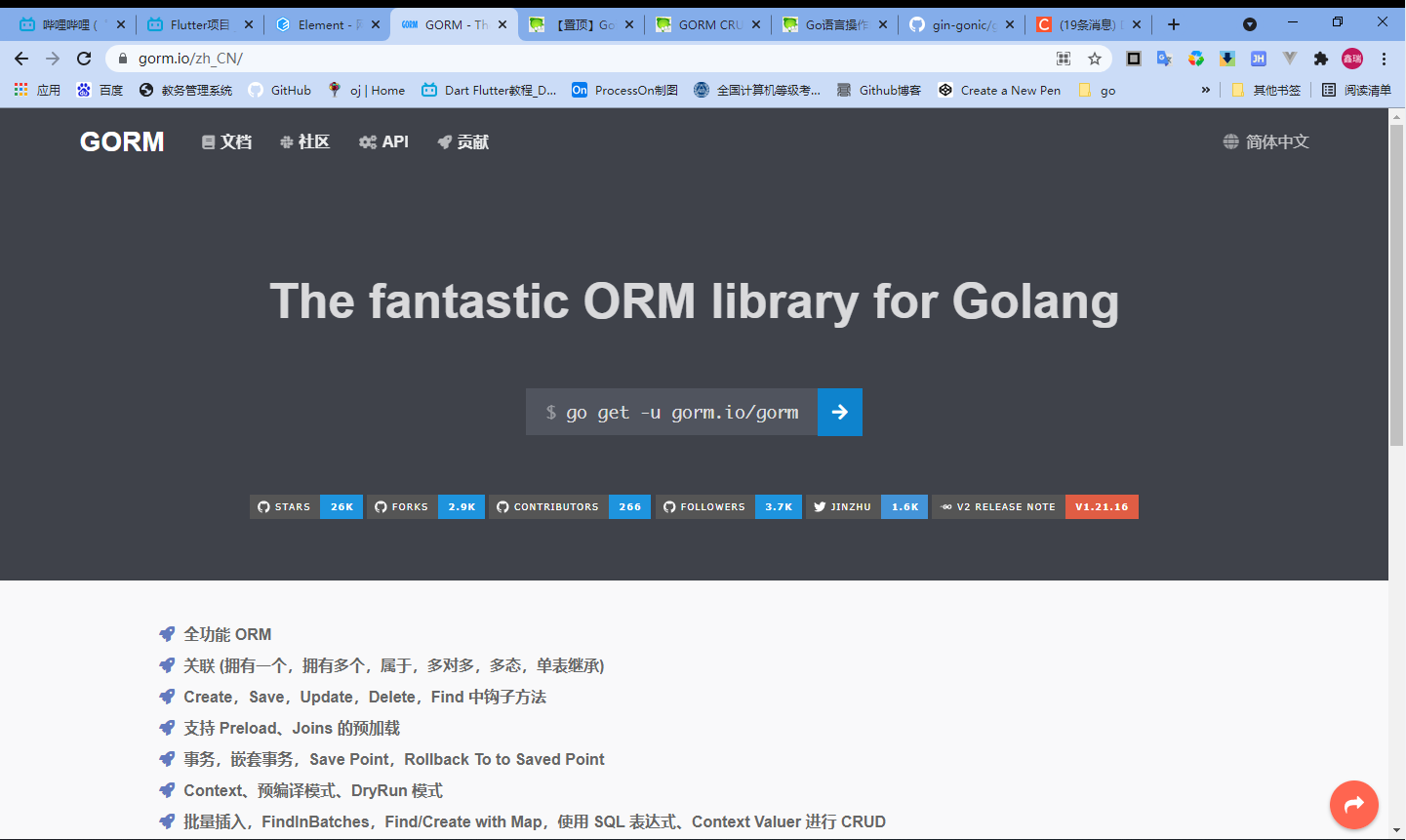The width and height of the screenshot is (1406, 840).
Task: Open V2 RELEASE NOTE v1.21.16 badge
Action: tap(1035, 506)
